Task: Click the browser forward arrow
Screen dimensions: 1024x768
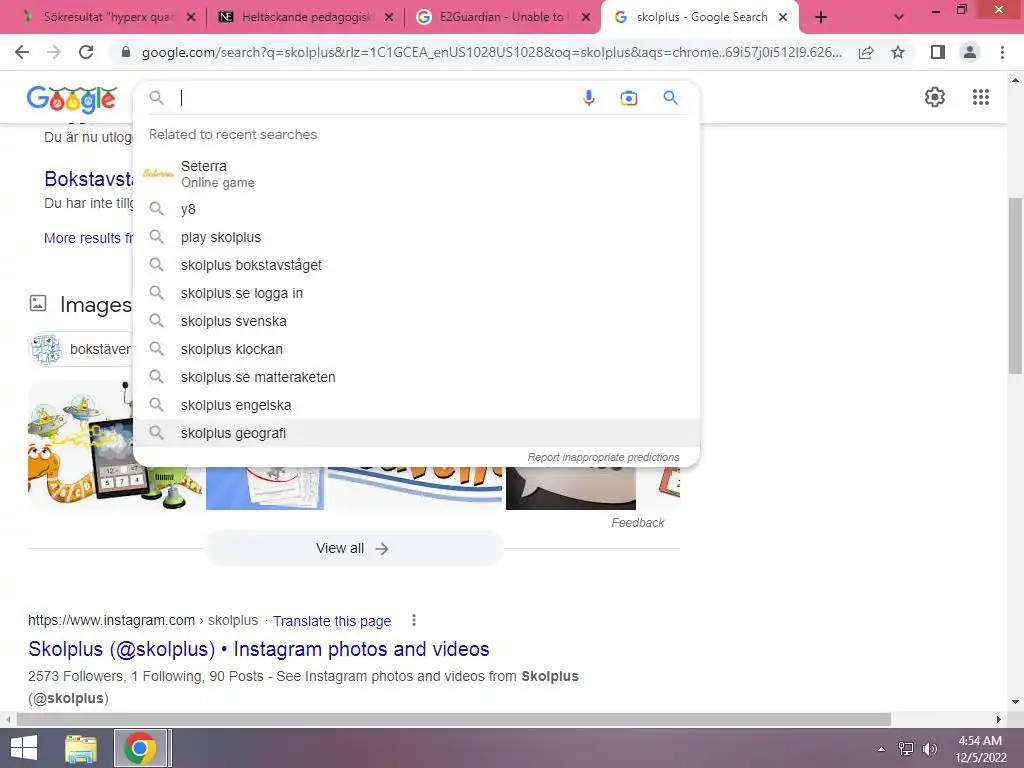Action: (54, 52)
